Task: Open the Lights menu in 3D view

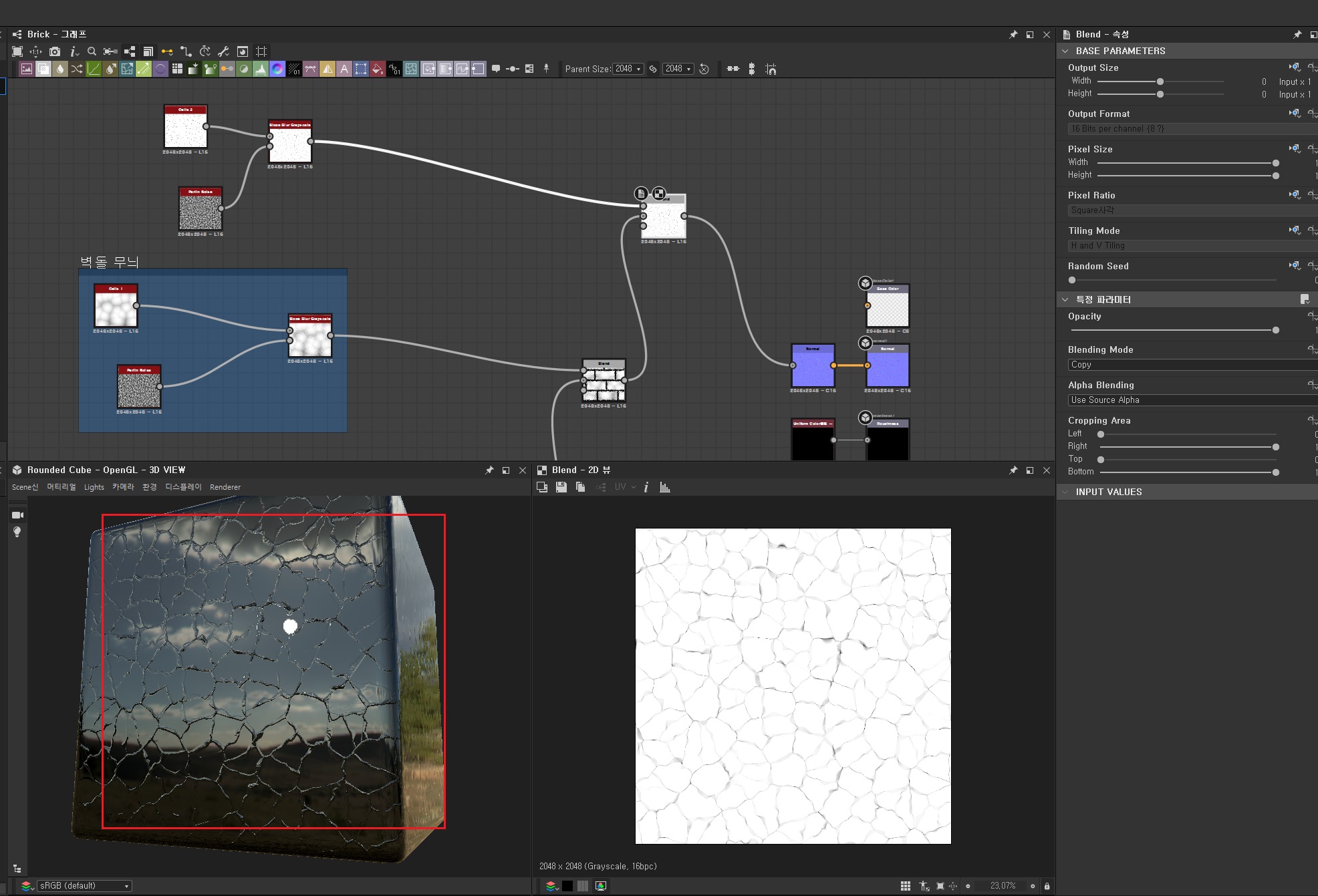Action: [94, 487]
